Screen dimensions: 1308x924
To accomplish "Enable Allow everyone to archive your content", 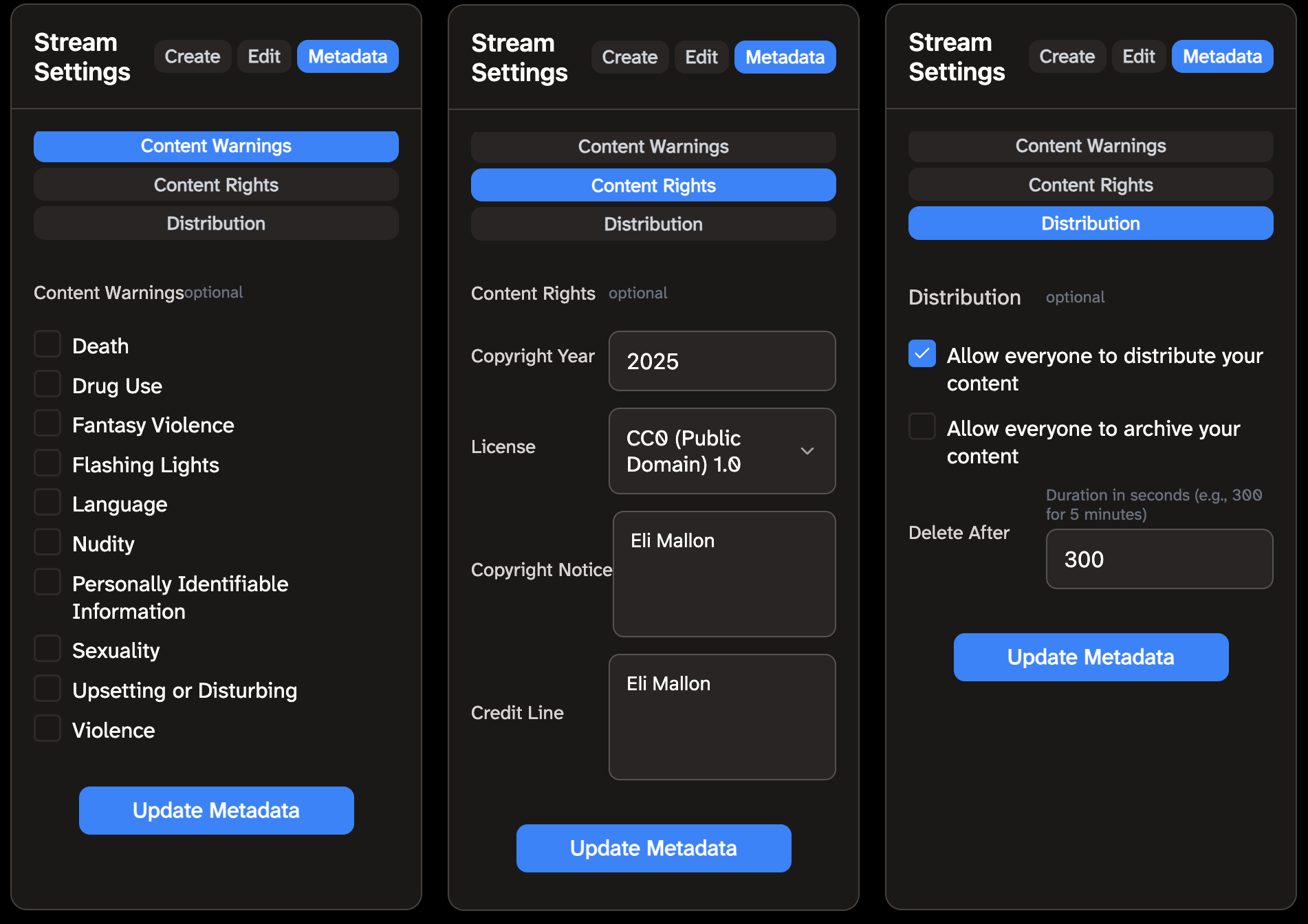I will tap(922, 426).
